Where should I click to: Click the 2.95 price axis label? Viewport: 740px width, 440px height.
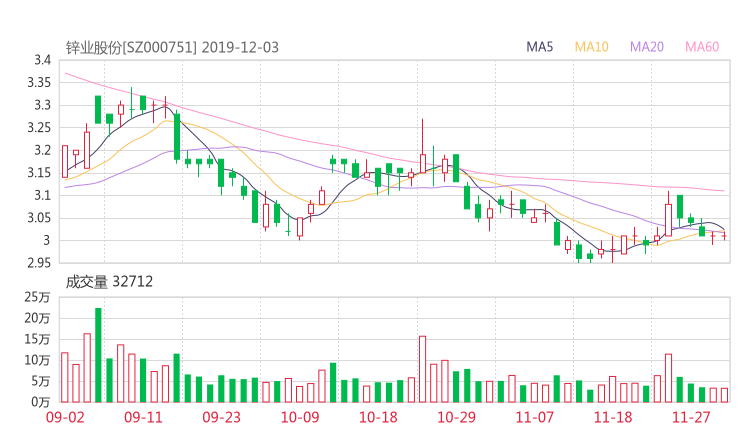39,263
